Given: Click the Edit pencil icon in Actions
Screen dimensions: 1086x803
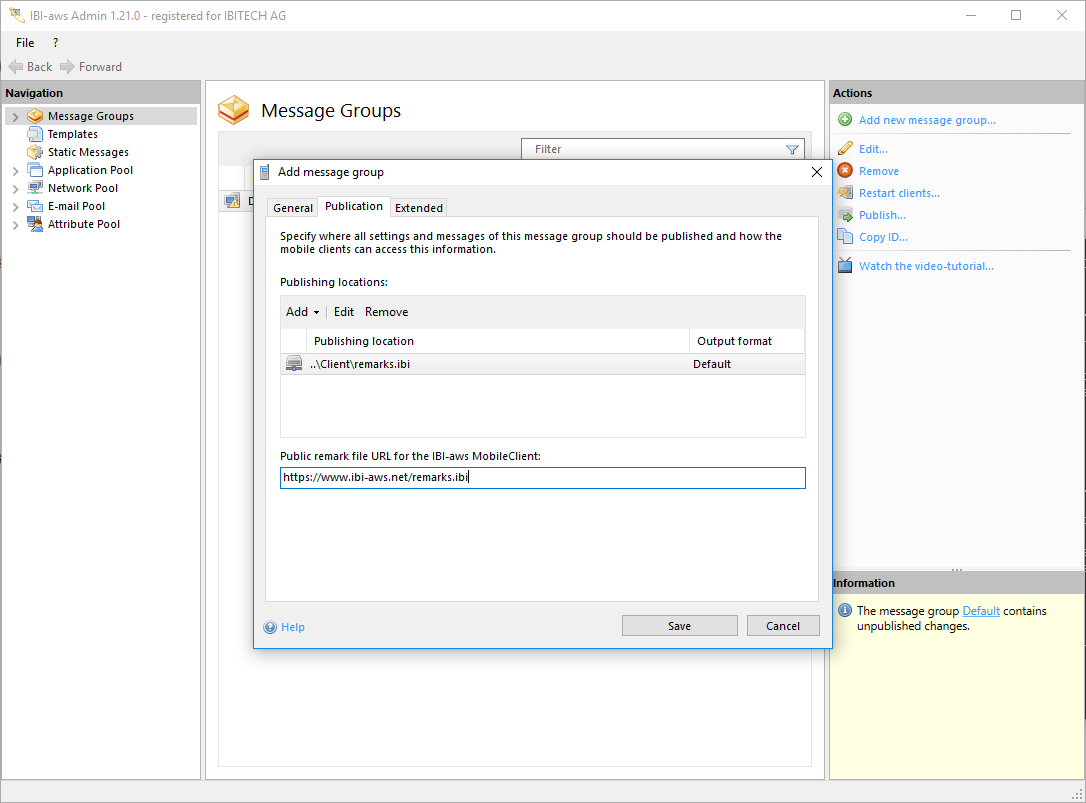Looking at the screenshot, I should [x=845, y=149].
